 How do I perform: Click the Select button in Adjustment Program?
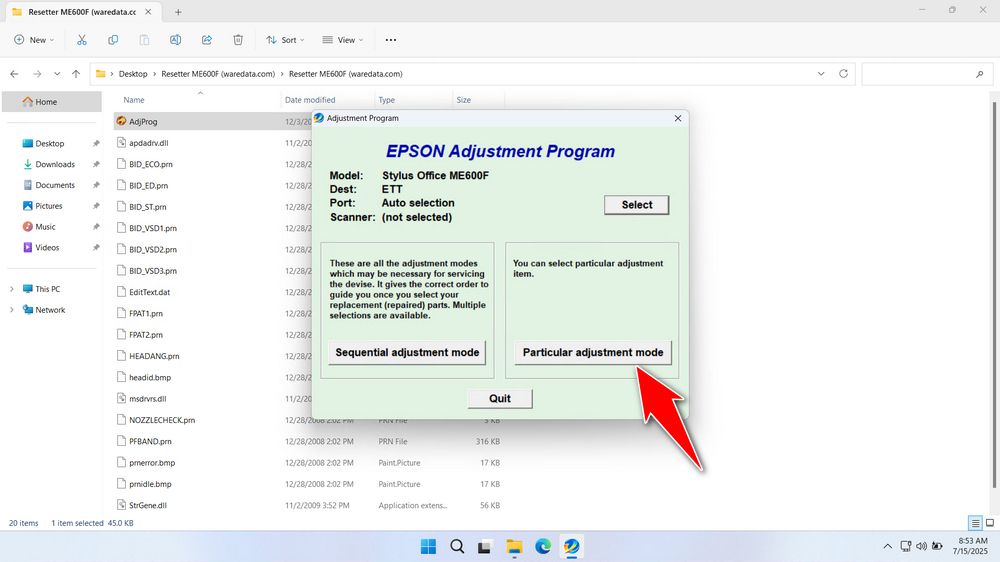(636, 205)
